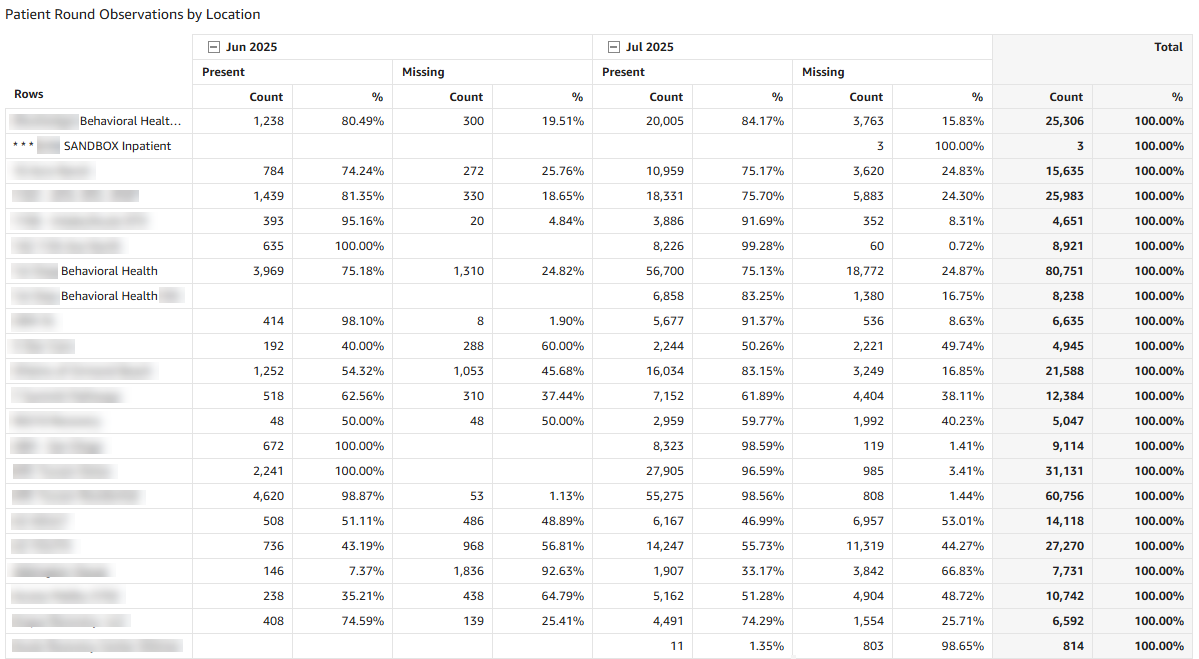Click the % header under Total
The image size is (1199, 659).
tap(1177, 97)
